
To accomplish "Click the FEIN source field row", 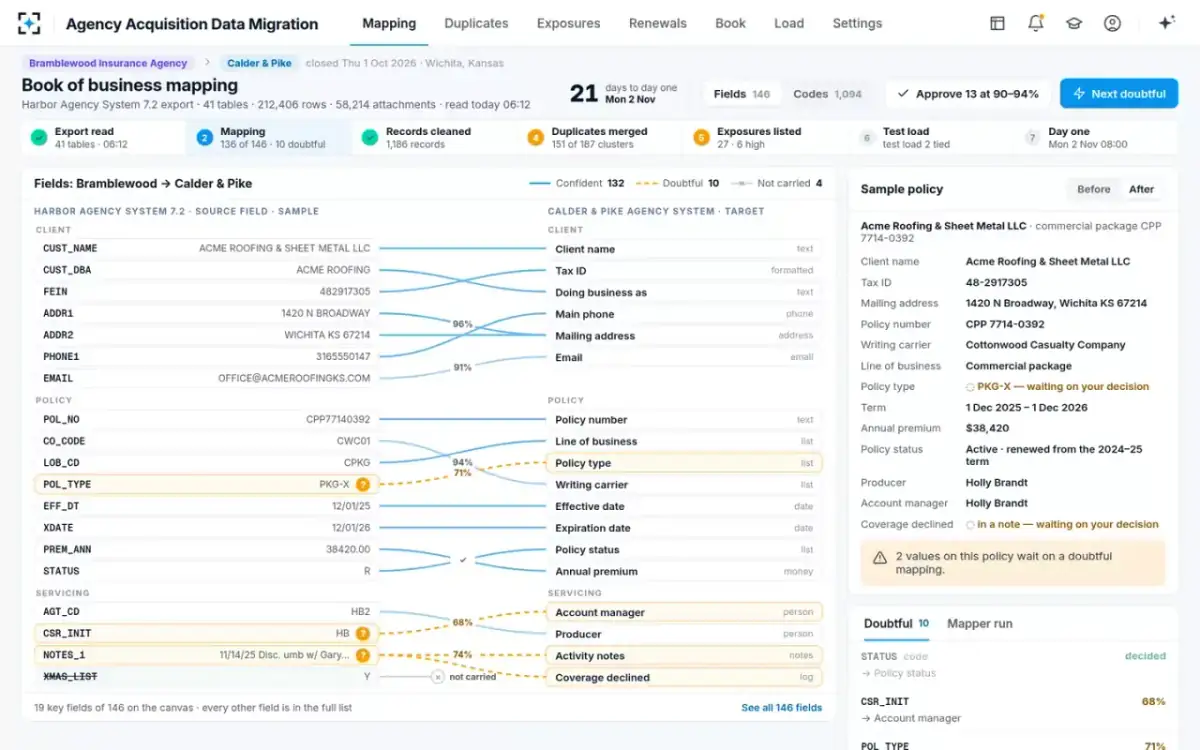I will tap(206, 291).
